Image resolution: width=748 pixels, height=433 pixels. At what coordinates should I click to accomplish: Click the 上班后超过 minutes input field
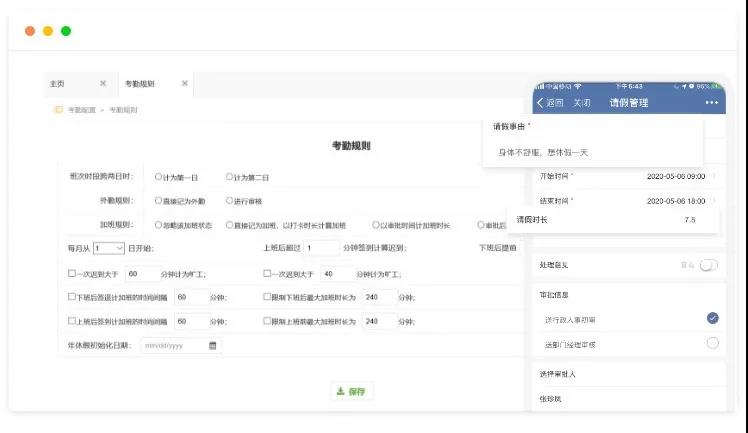(322, 248)
